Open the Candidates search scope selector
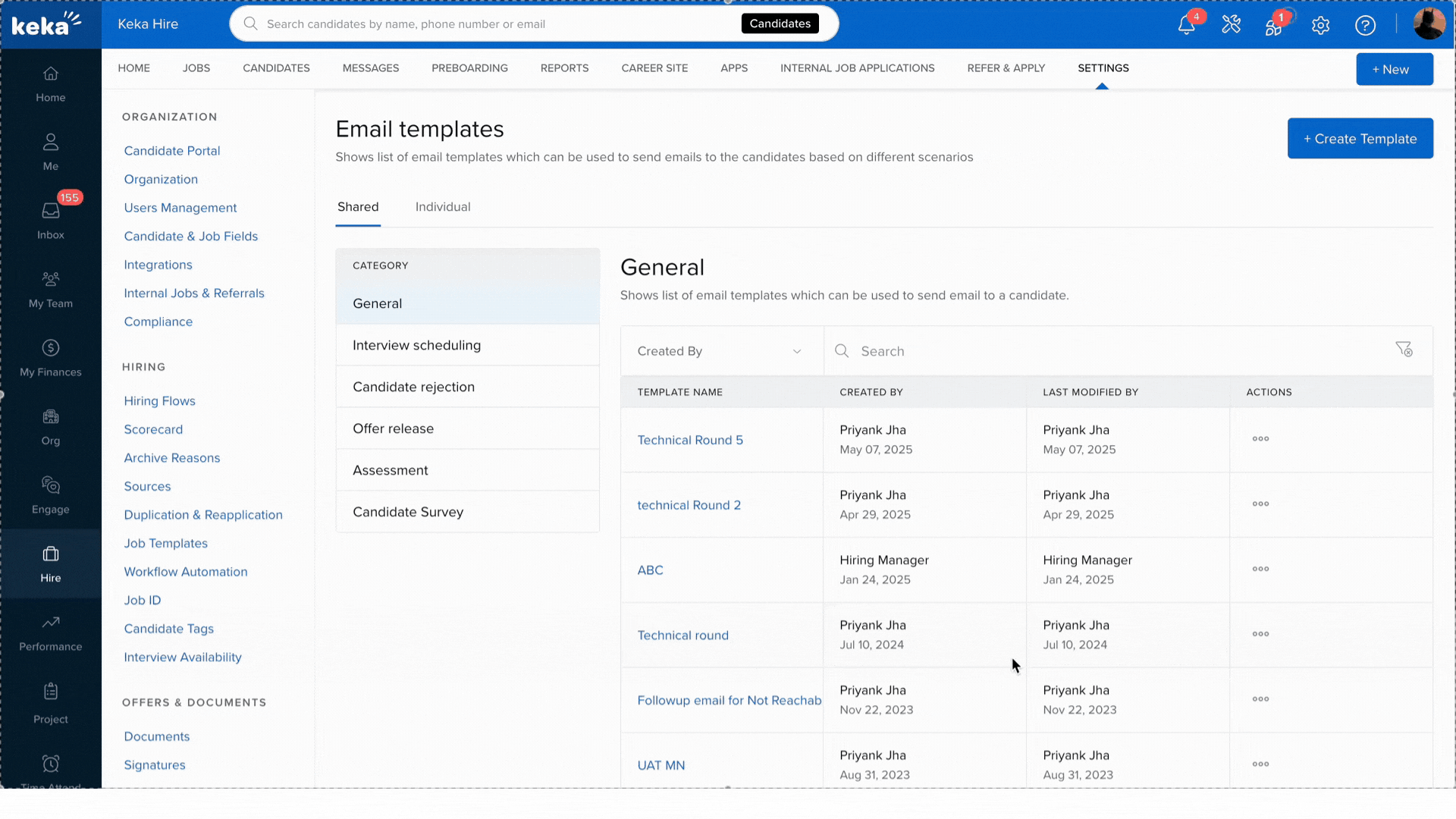Screen dimensions: 1456x819 pos(780,24)
